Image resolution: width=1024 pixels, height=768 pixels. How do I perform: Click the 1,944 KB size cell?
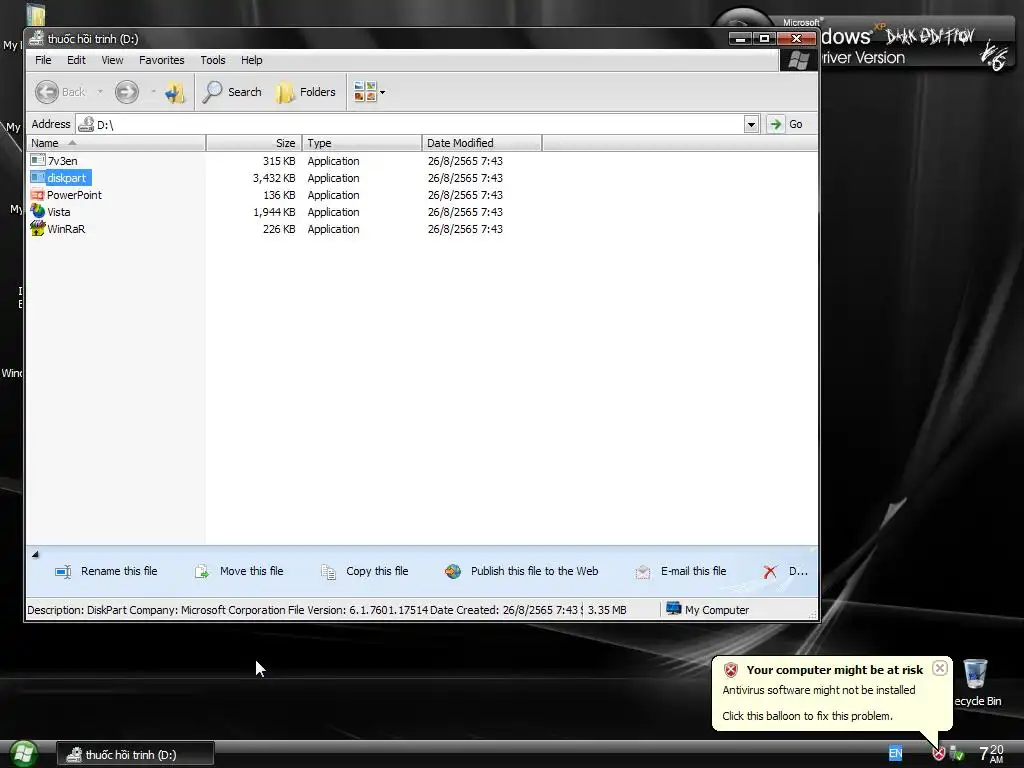[274, 212]
